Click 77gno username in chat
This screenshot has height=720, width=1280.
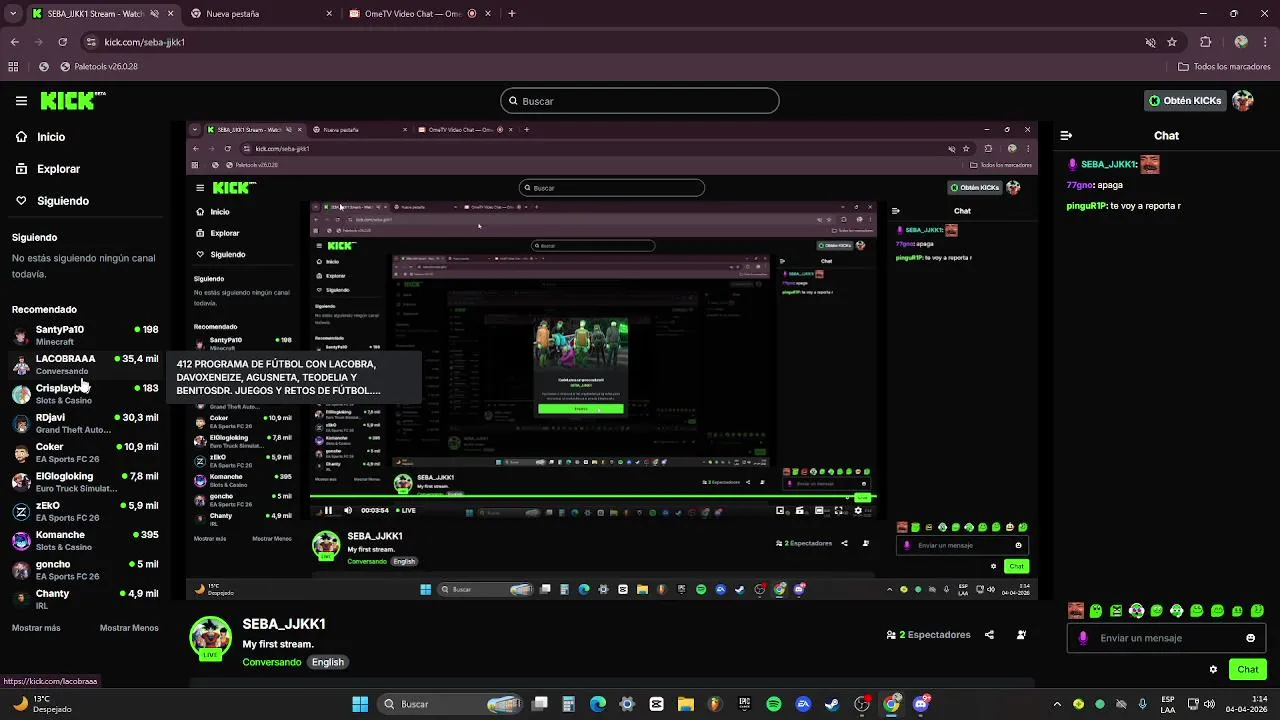click(1080, 185)
